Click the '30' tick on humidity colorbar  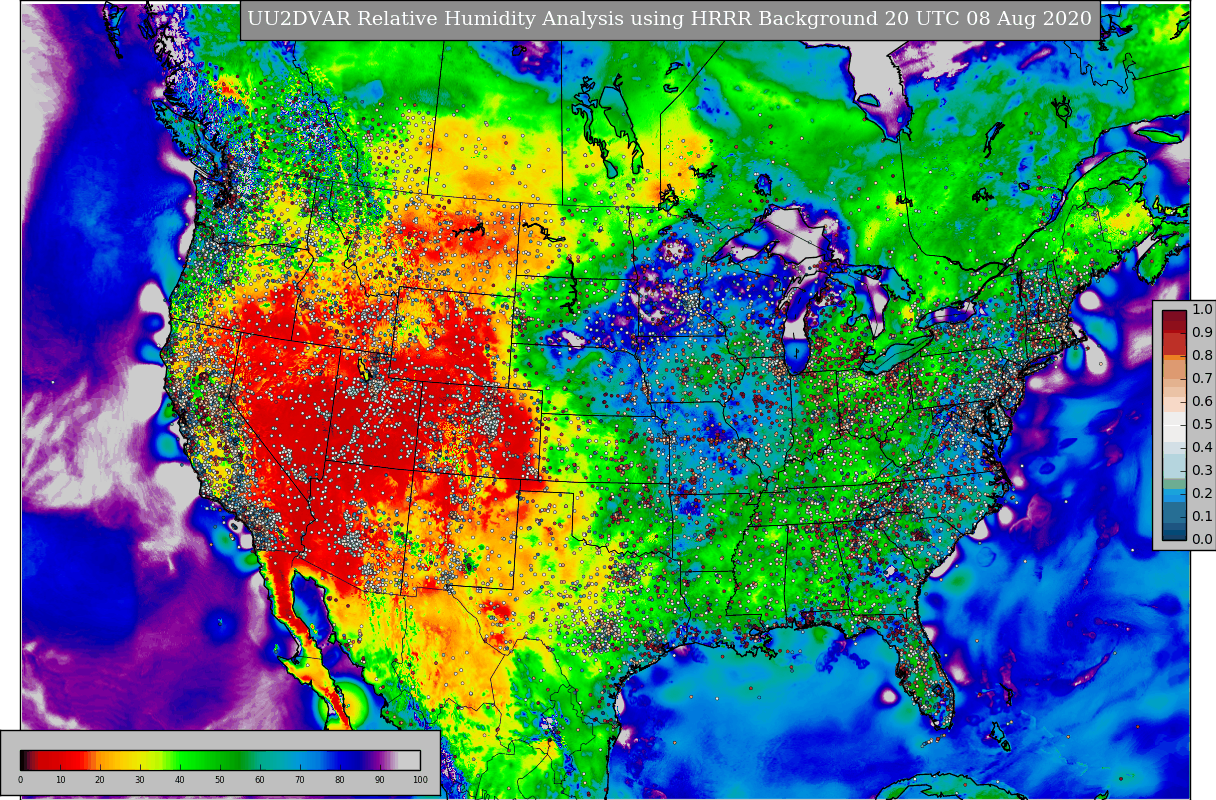tap(140, 780)
